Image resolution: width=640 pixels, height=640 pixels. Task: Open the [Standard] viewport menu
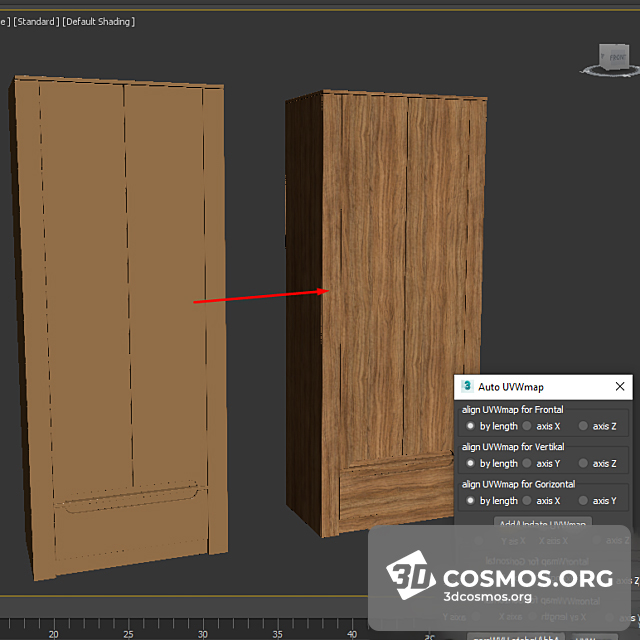[34, 21]
